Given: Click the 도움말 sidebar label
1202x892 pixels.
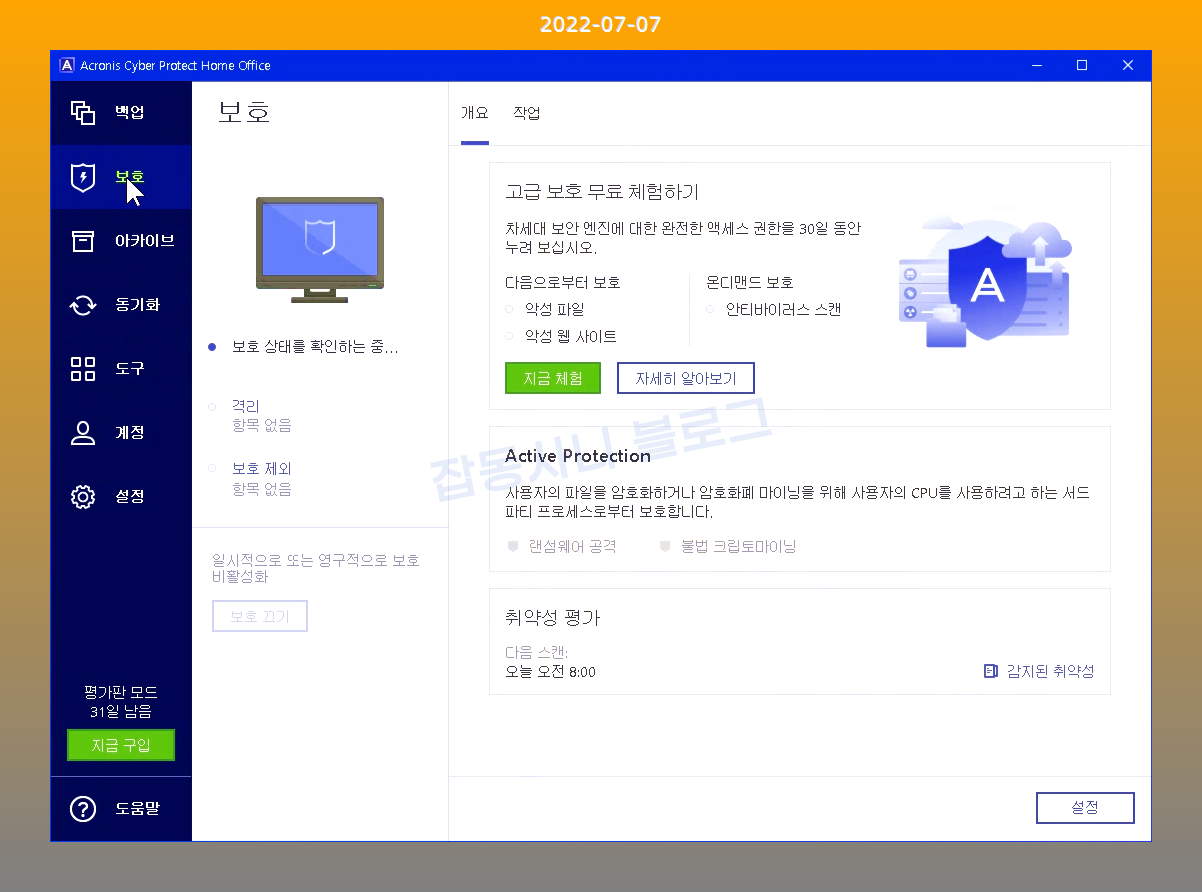Looking at the screenshot, I should (138, 808).
